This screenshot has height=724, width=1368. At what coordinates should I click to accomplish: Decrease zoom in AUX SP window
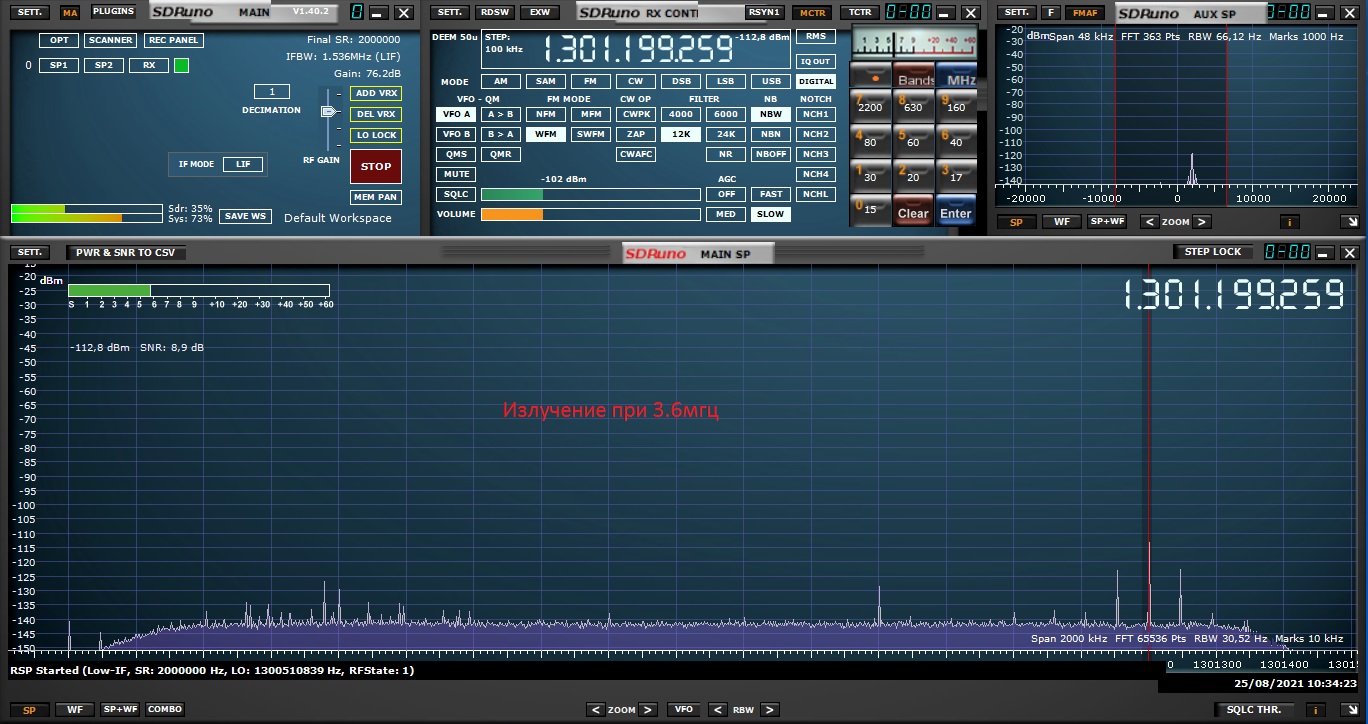(x=1150, y=222)
